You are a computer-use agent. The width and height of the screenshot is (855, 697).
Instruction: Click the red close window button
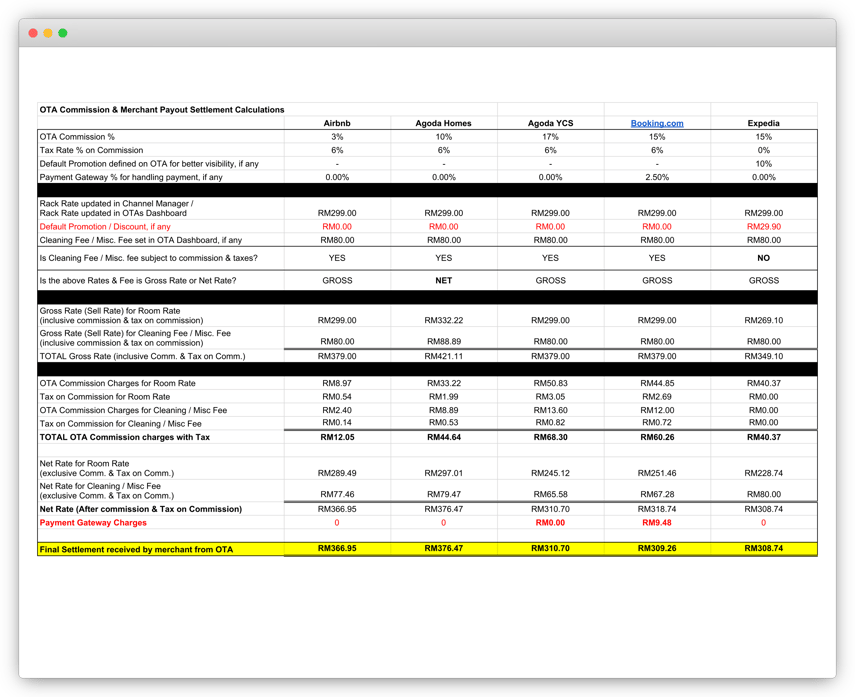[33, 33]
